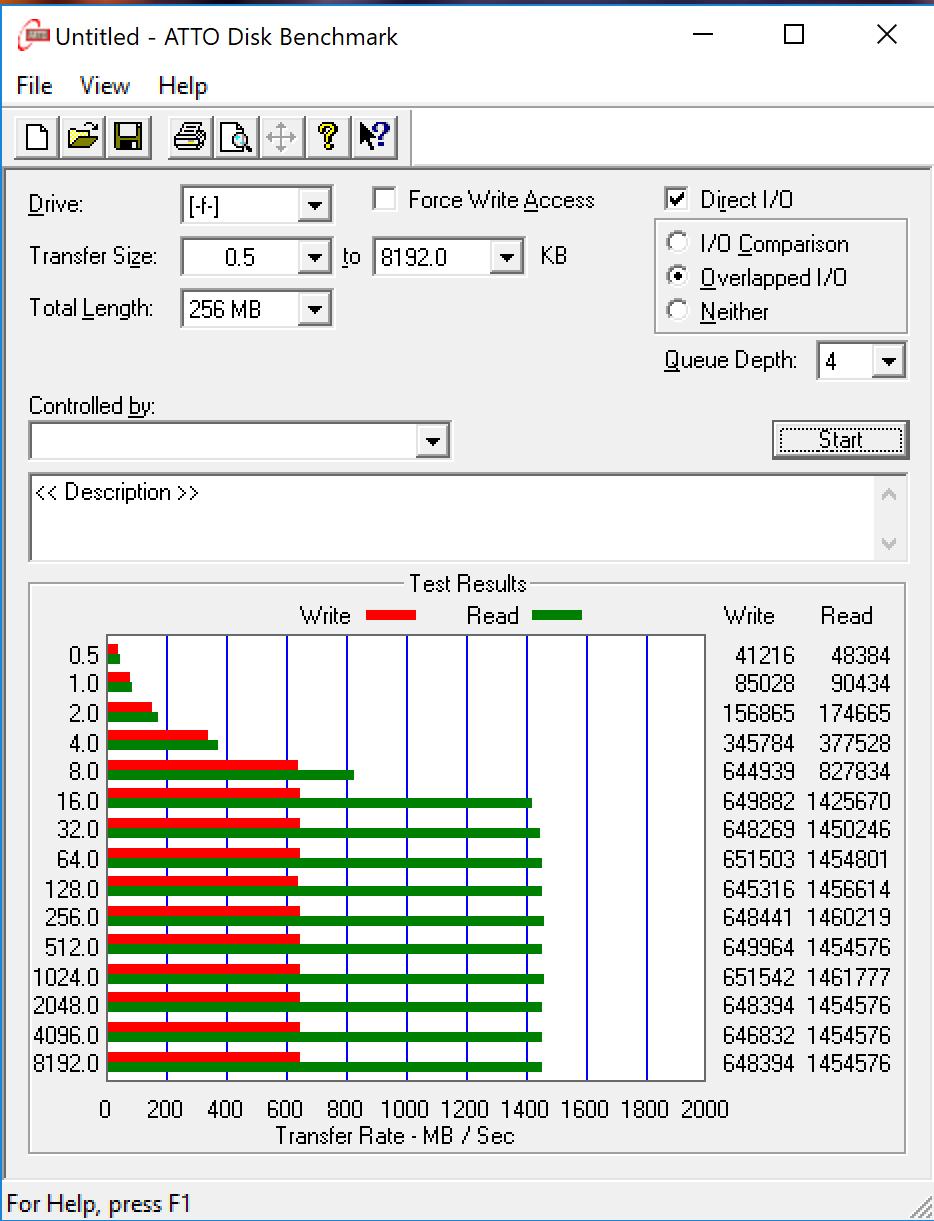
Task: Open a saved benchmark file icon
Action: point(83,136)
